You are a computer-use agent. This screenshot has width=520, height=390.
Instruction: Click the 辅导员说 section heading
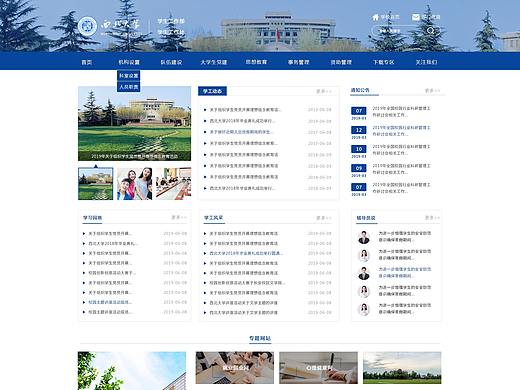click(x=366, y=218)
